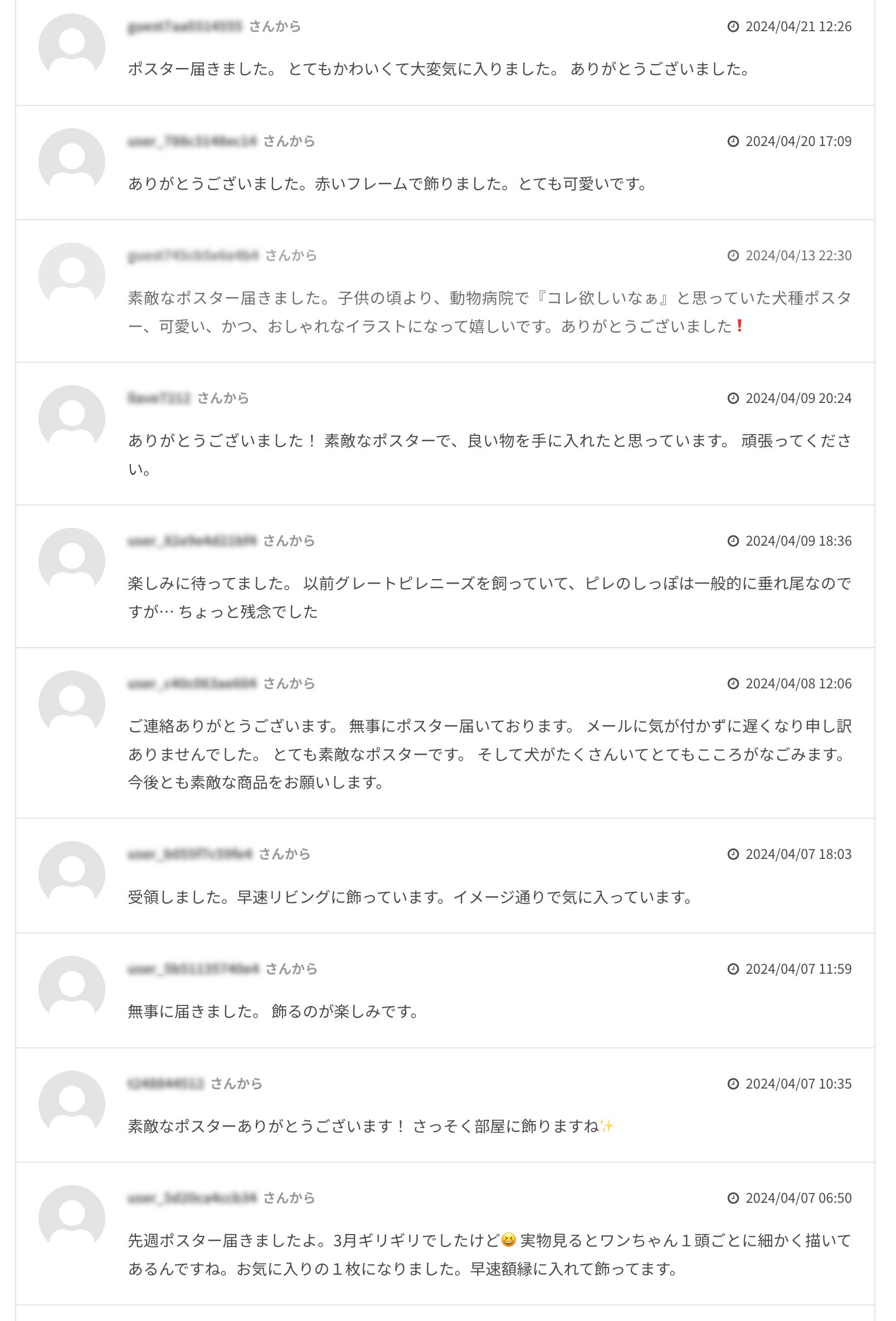Open the reviewer name on the 2024/04/13 review
The image size is (896, 1321).
tap(193, 255)
